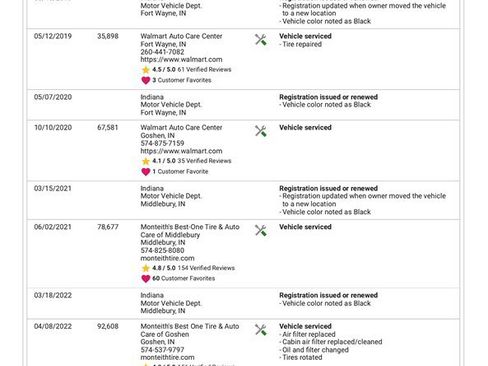Click Walmart Auto Care Center Fort Wayne name
This screenshot has height=366, width=488.
point(181,36)
